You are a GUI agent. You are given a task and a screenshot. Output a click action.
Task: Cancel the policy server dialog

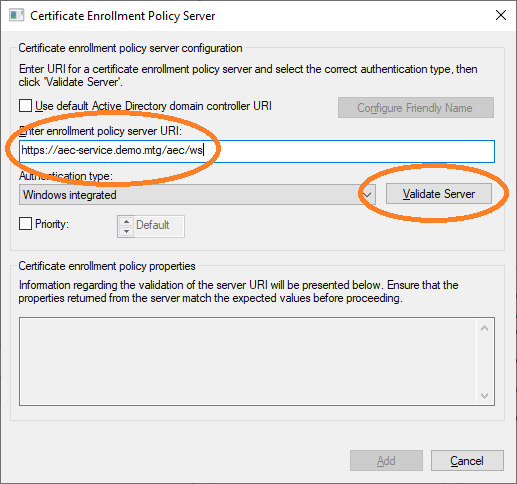[x=467, y=461]
